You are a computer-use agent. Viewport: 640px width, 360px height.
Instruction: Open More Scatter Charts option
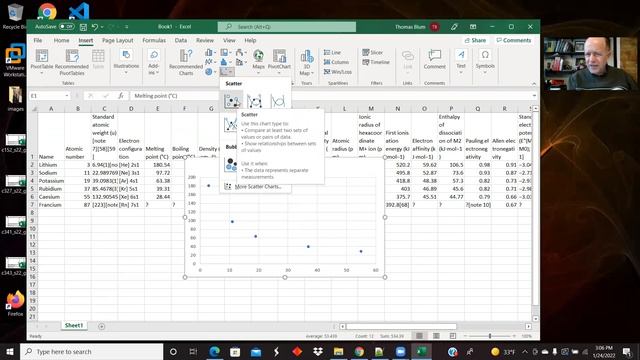(x=258, y=187)
